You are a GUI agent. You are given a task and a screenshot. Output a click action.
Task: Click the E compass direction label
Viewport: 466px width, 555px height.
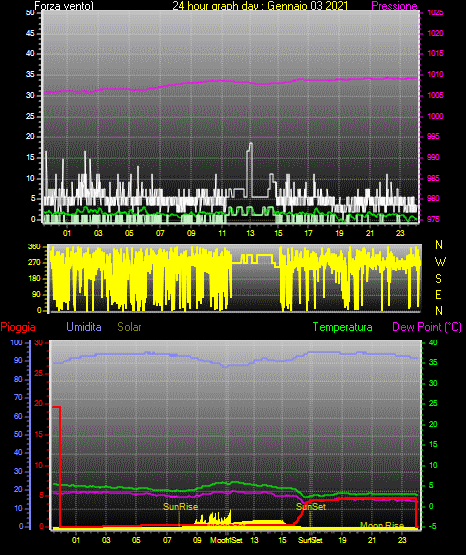click(438, 294)
